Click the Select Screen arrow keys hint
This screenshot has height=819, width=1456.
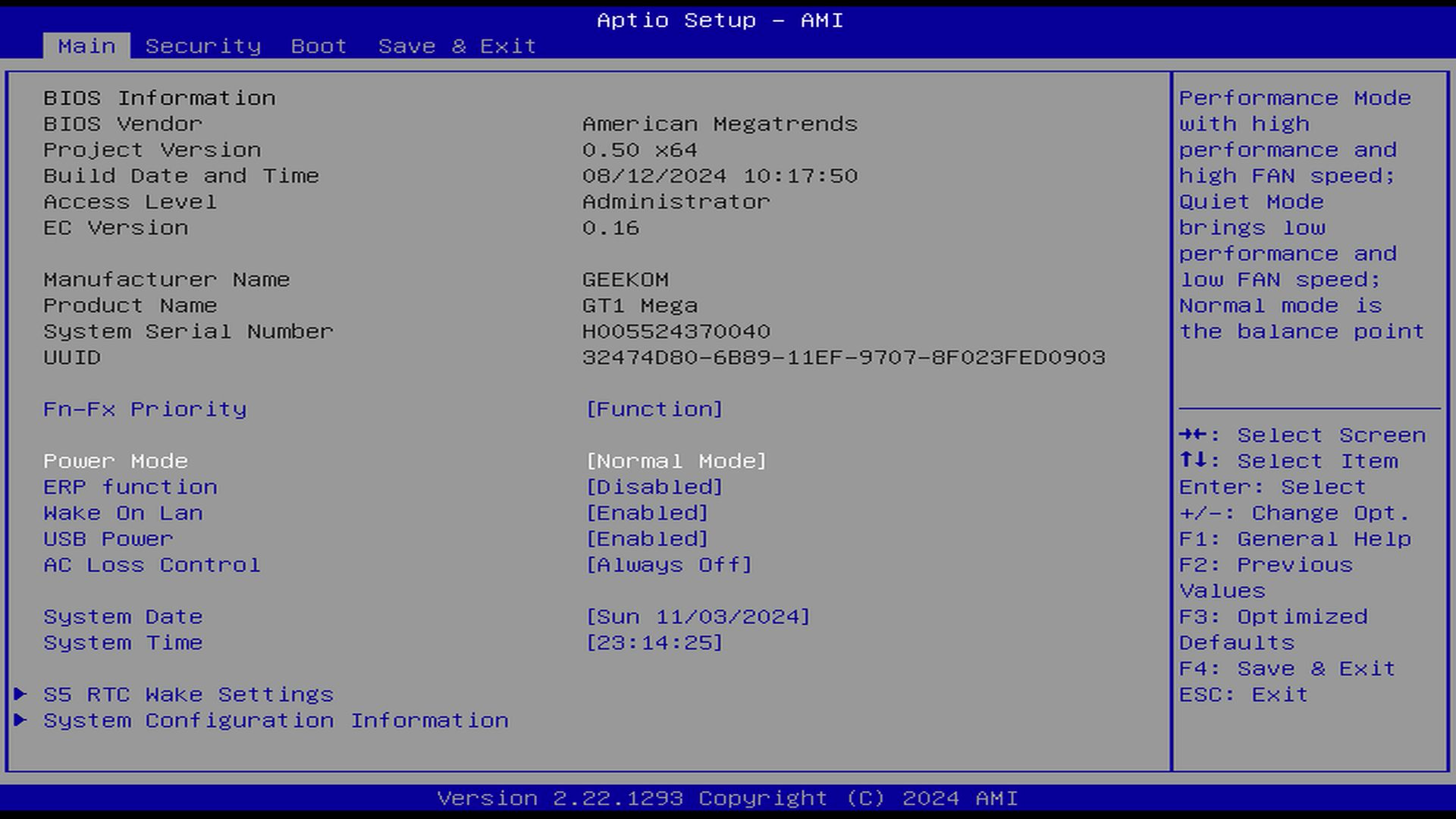(1303, 435)
